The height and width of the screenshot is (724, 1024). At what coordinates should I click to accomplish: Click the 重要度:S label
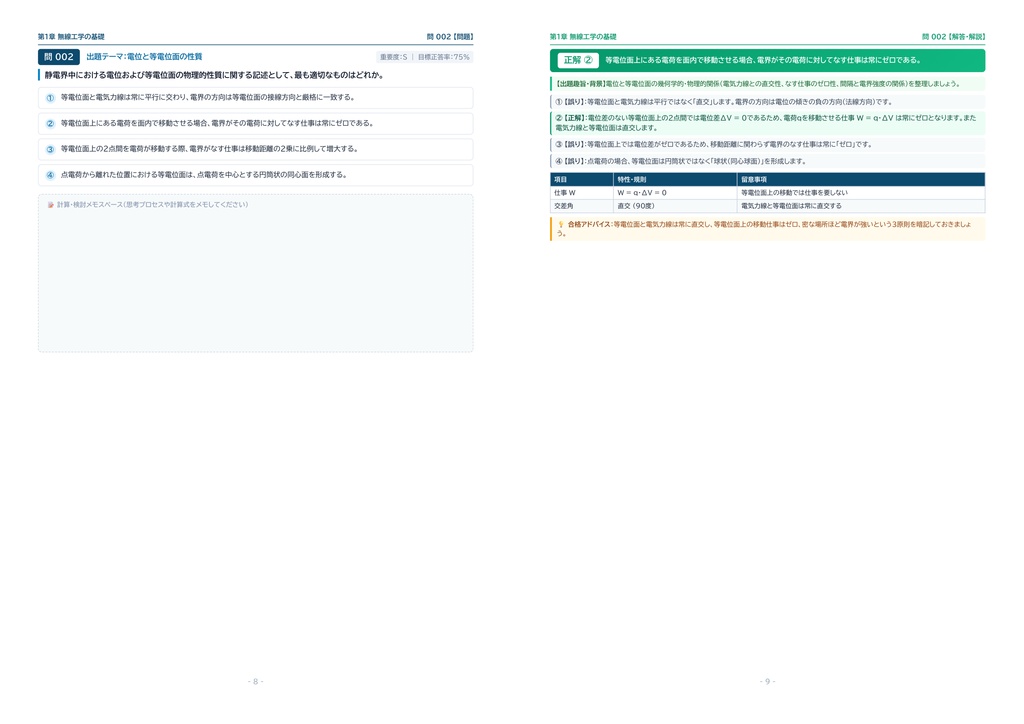(394, 57)
